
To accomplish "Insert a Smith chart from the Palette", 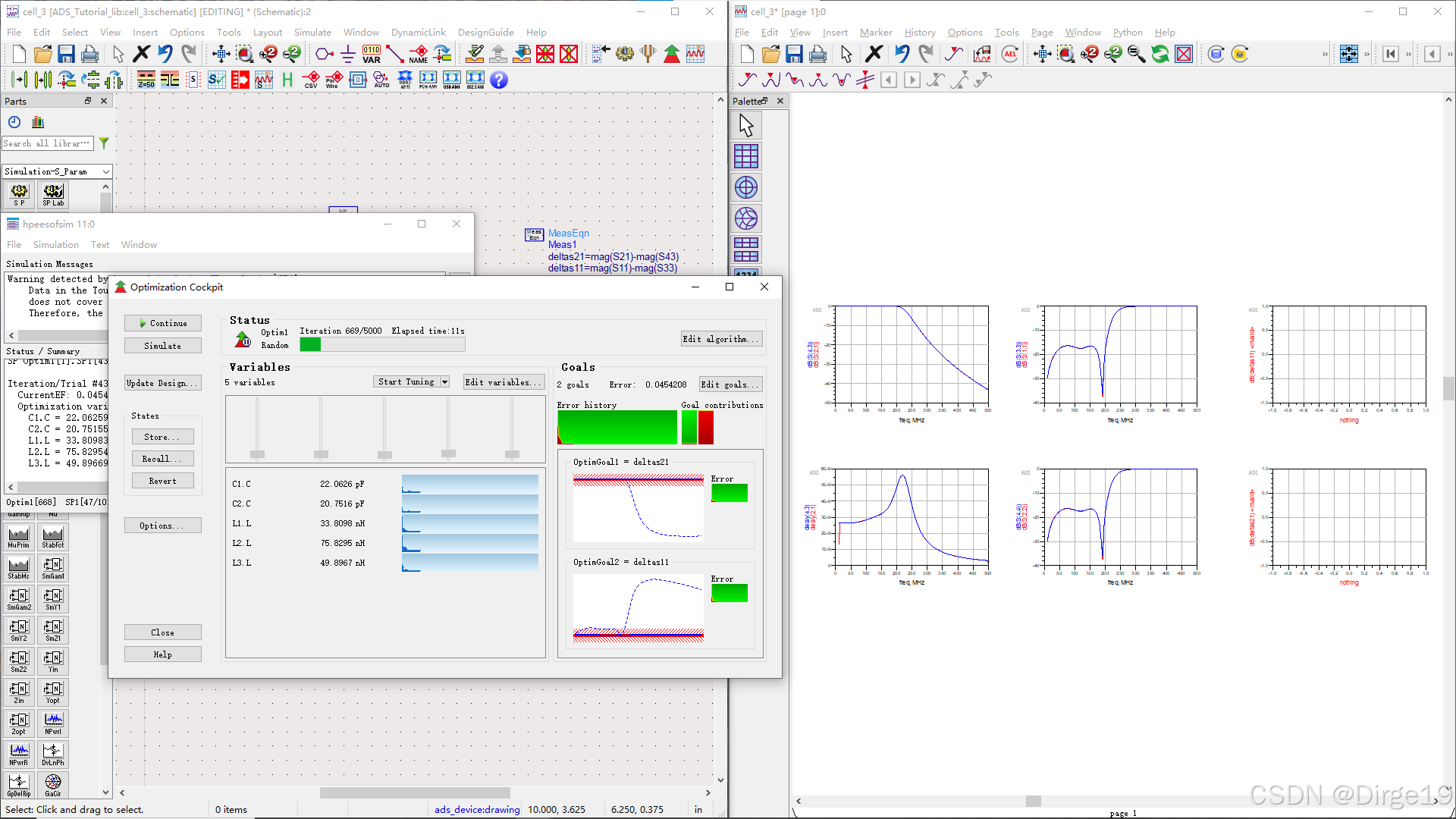I will pyautogui.click(x=746, y=218).
